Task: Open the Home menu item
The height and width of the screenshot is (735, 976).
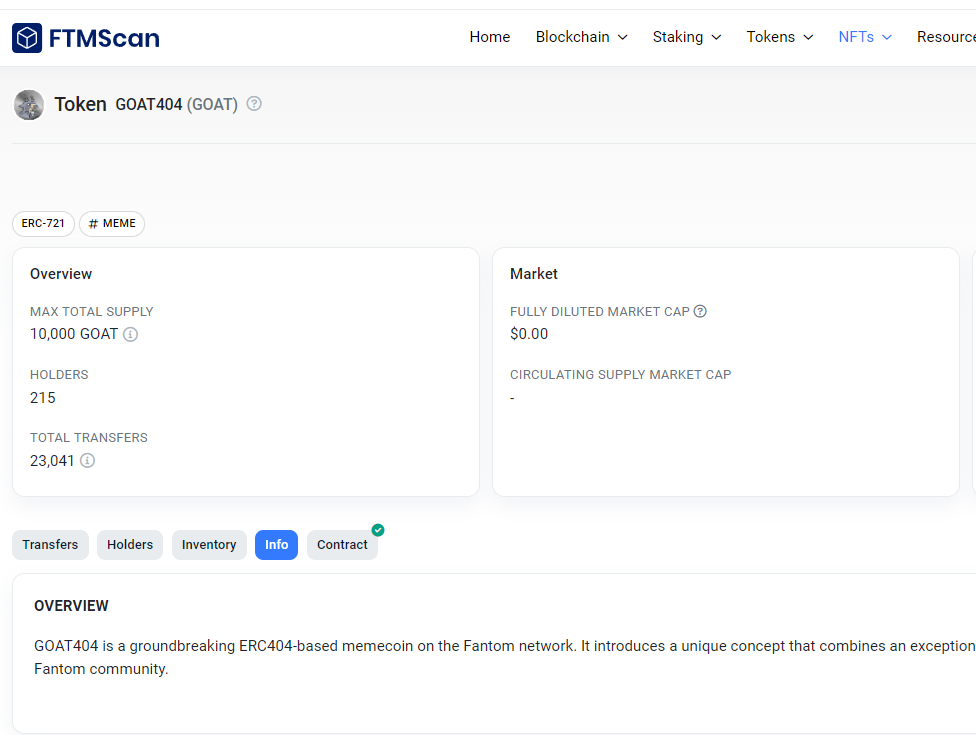Action: click(x=490, y=37)
